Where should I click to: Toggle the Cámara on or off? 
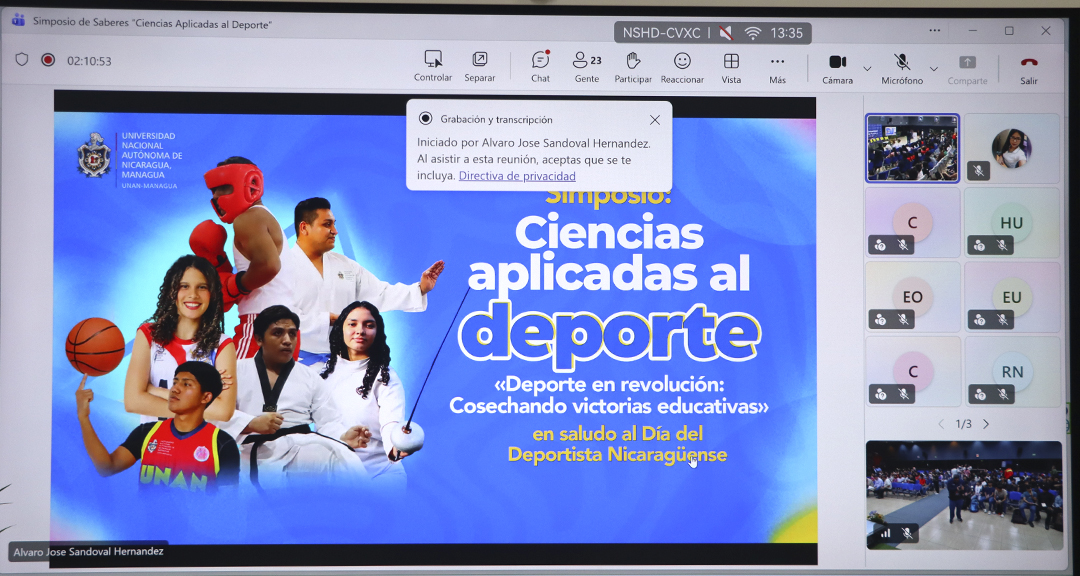pyautogui.click(x=837, y=66)
